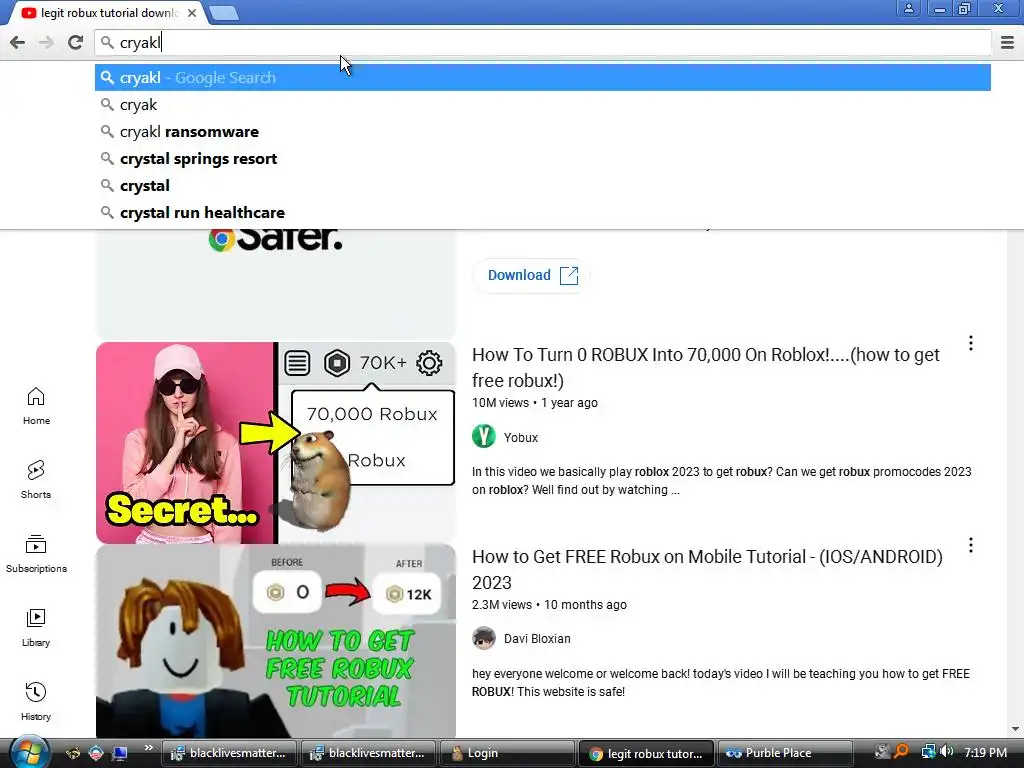Expand the quick launch overflow chevron

pyautogui.click(x=148, y=748)
